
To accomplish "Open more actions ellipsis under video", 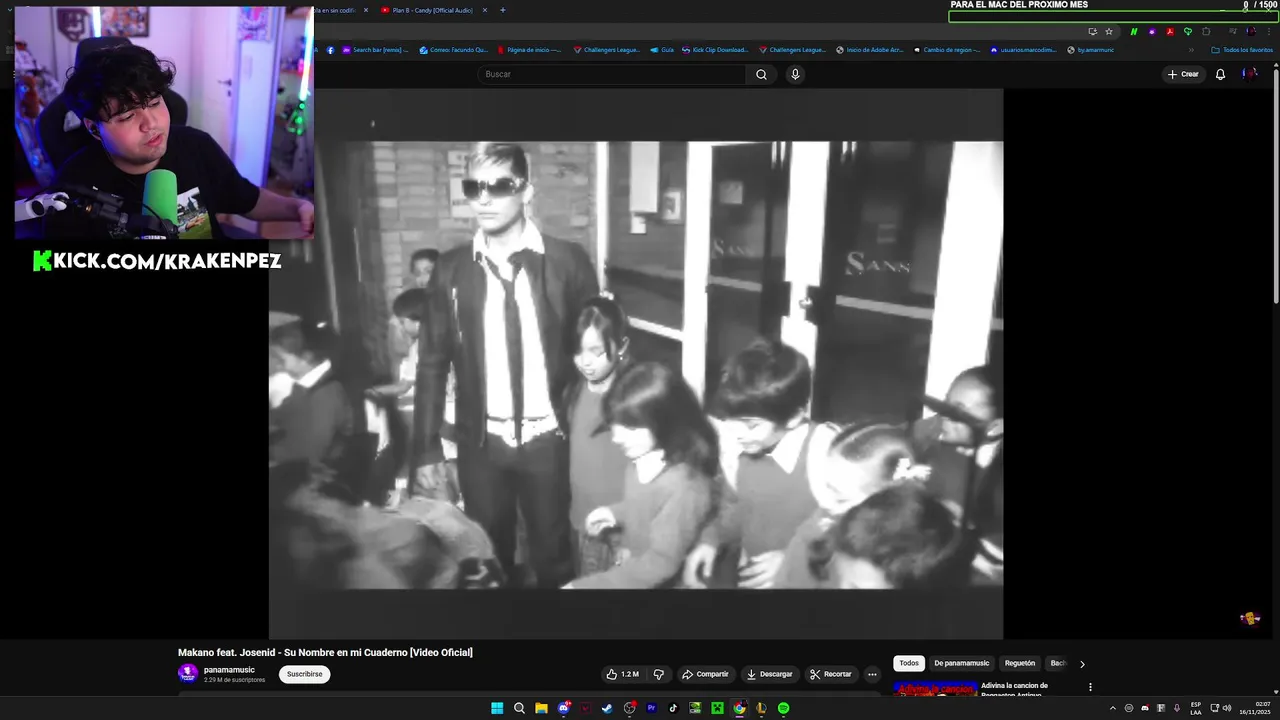I will 872,674.
